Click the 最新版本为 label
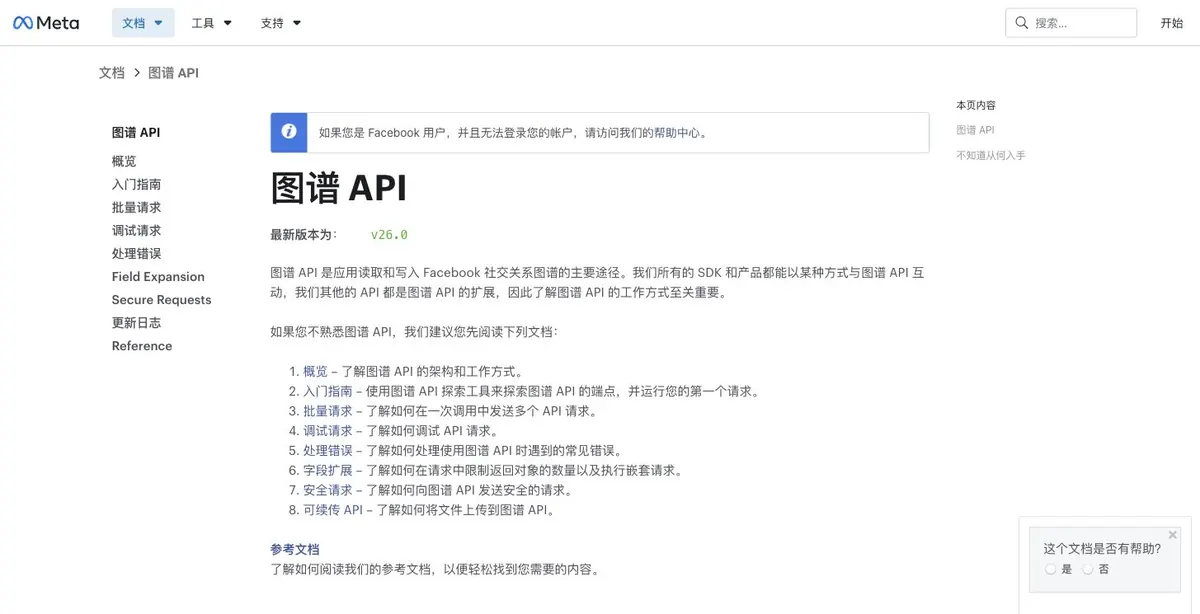1200x614 pixels. [x=304, y=235]
